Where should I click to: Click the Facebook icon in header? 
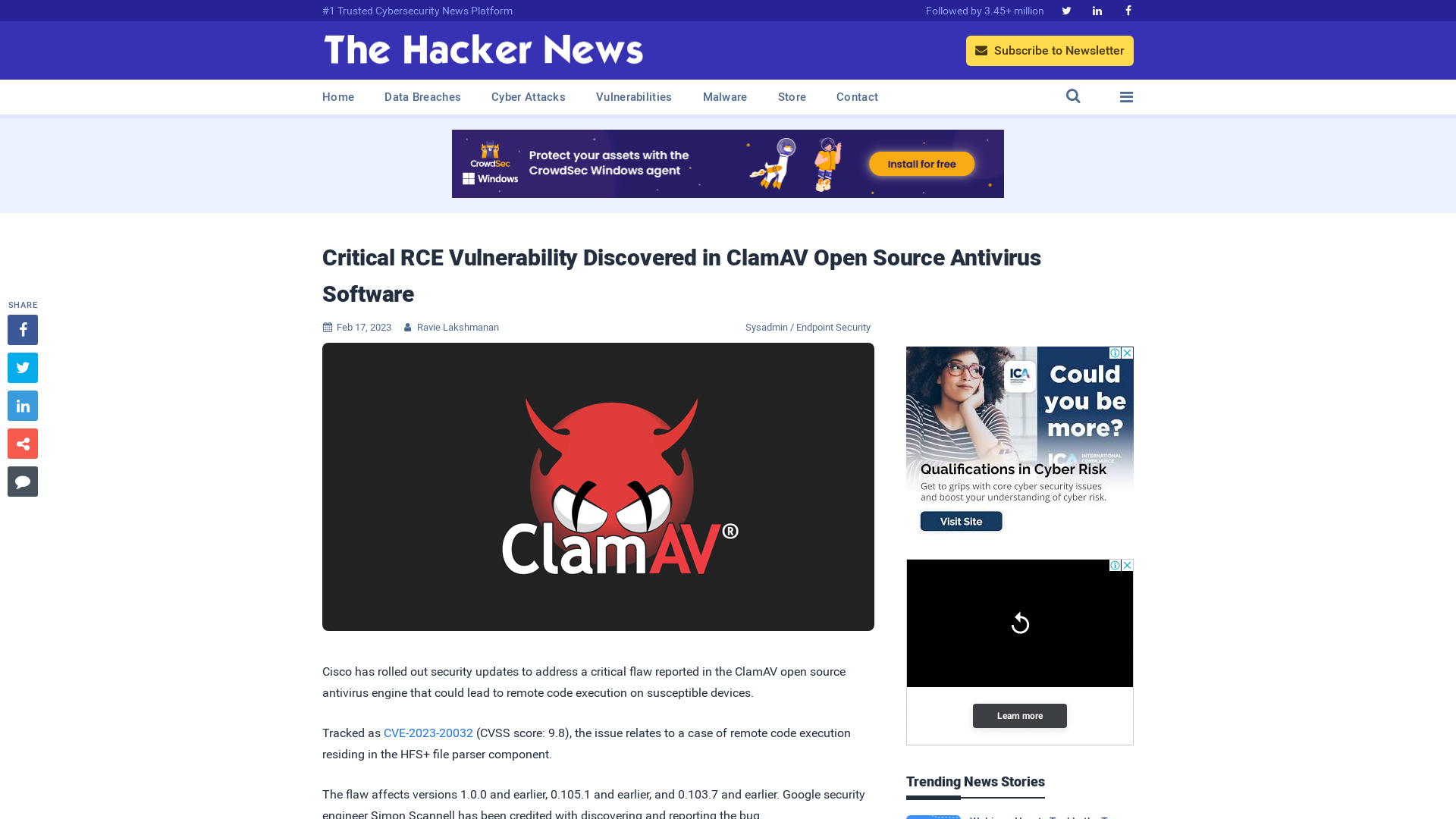pyautogui.click(x=1128, y=10)
